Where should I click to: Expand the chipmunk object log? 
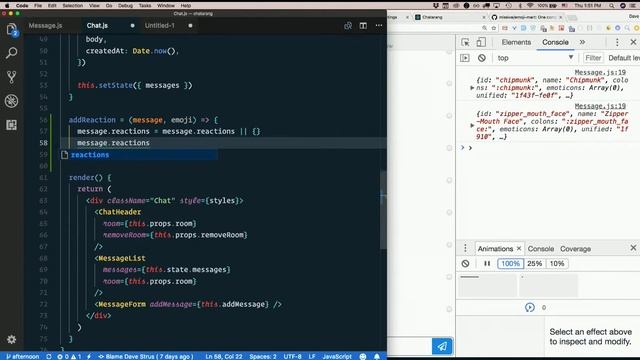click(472, 88)
